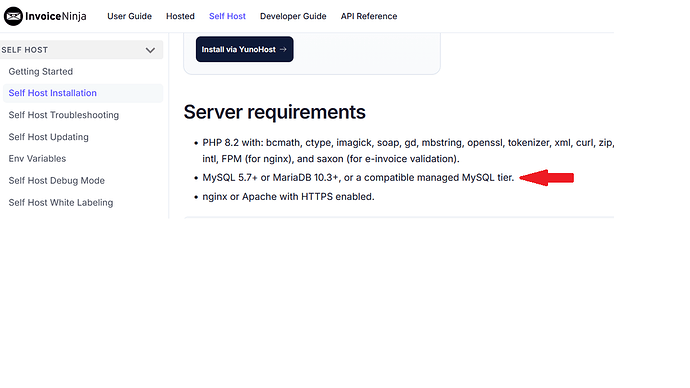Open the User Guide tab
This screenshot has height=388, width=690.
point(129,16)
